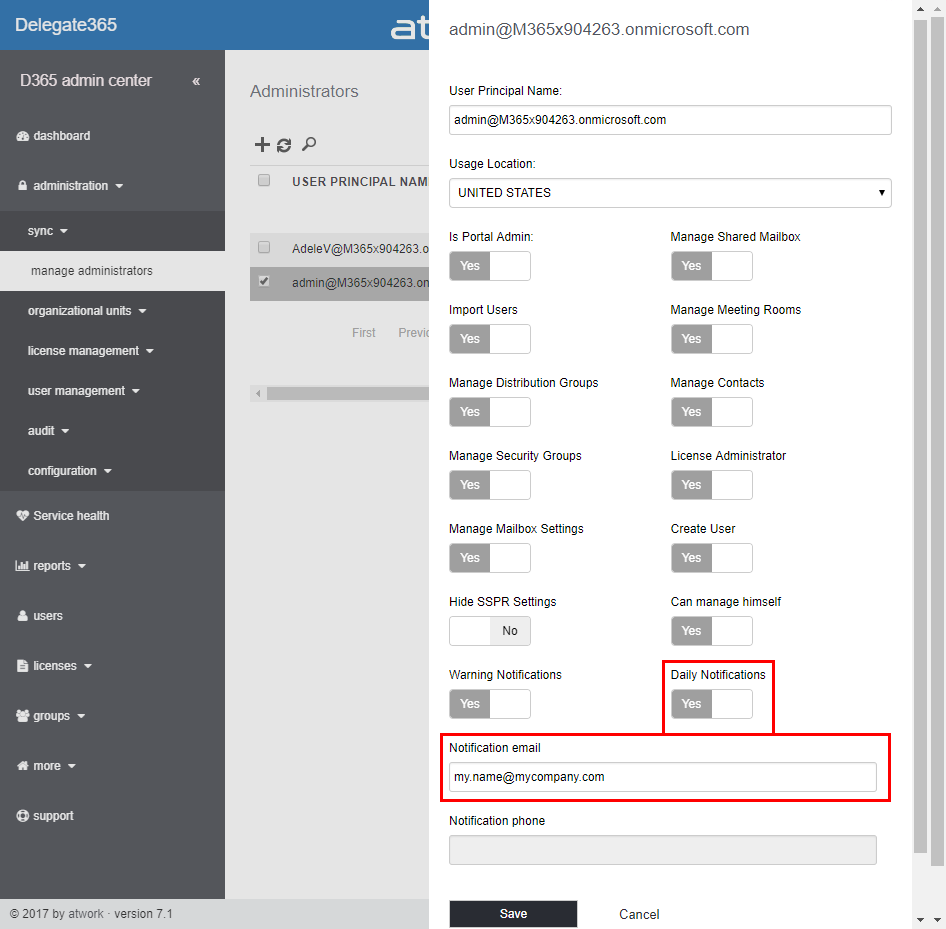Toggle Hide SSPR Settings switch

(490, 631)
